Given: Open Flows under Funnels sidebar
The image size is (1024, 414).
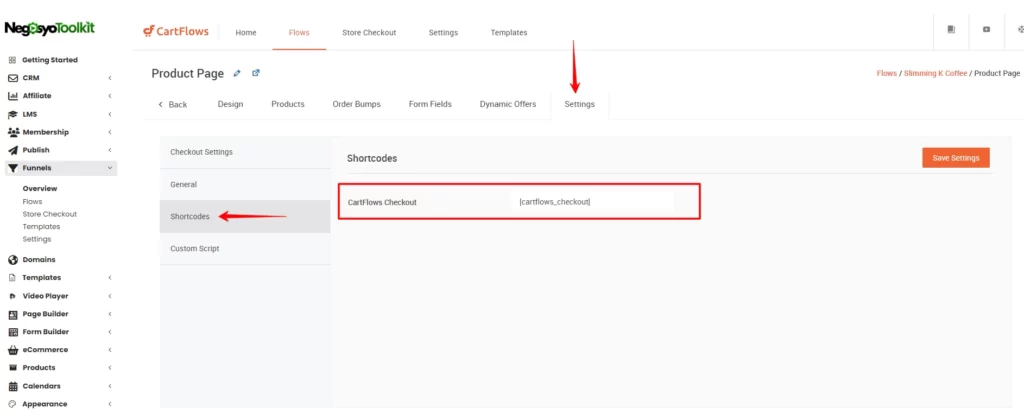Looking at the screenshot, I should 32,202.
